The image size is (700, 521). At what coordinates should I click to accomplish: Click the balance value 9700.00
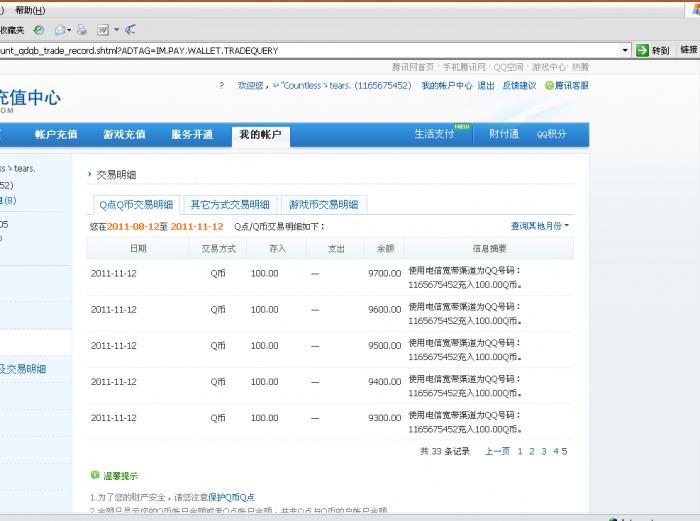pos(385,273)
